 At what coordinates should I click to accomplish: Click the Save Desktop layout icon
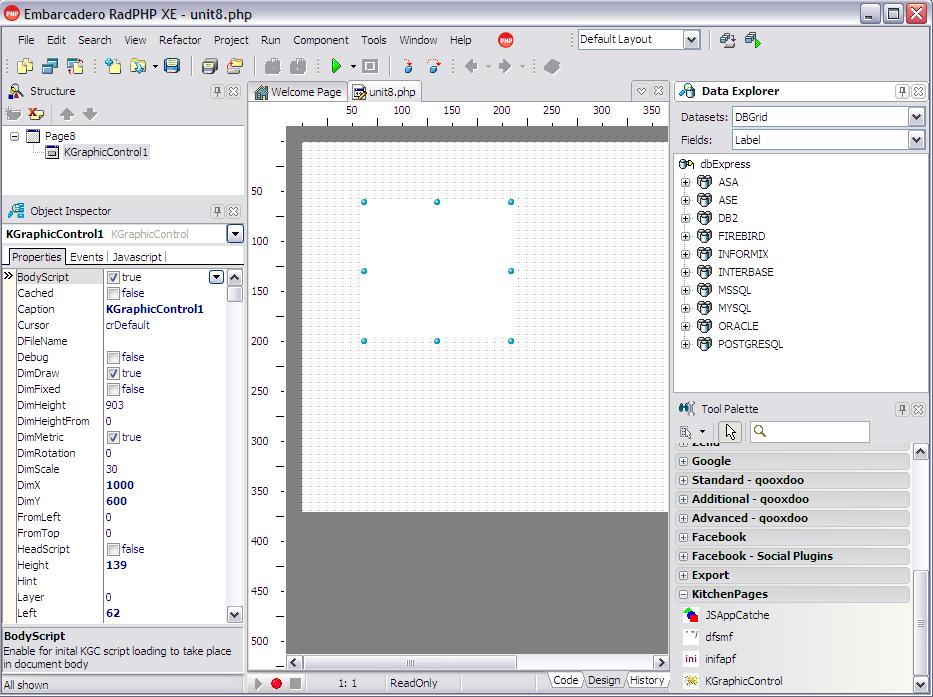point(727,40)
